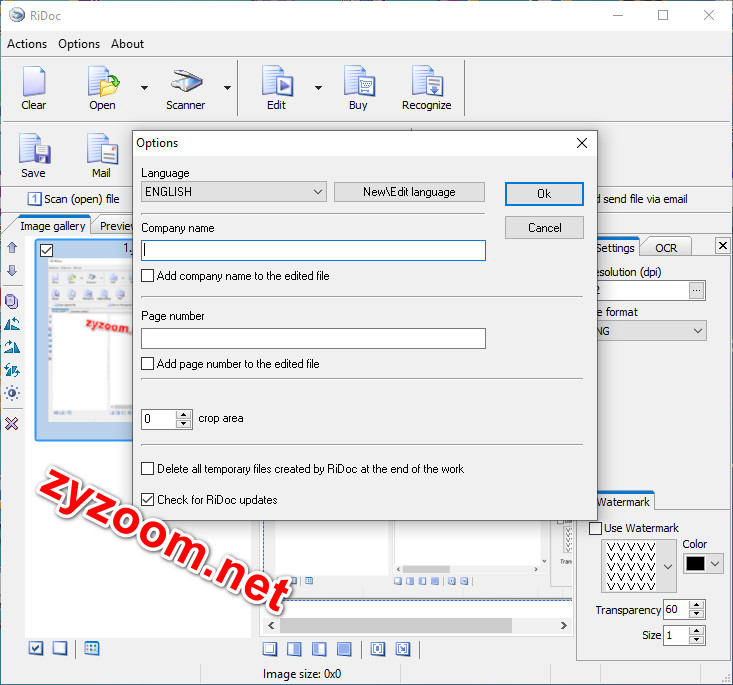Enable Add page number to the edited file

(148, 364)
